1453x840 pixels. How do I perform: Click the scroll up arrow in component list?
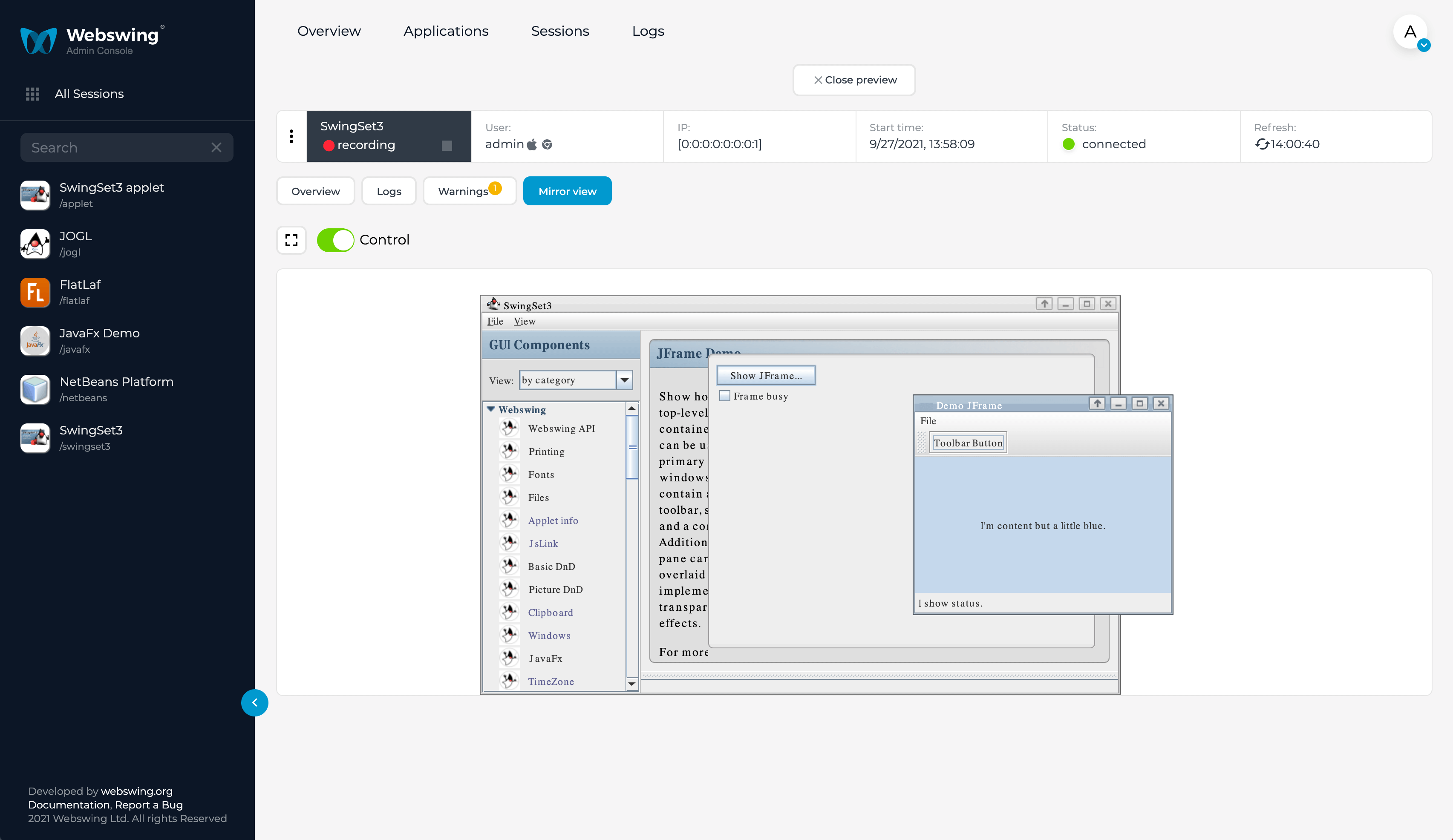(632, 408)
